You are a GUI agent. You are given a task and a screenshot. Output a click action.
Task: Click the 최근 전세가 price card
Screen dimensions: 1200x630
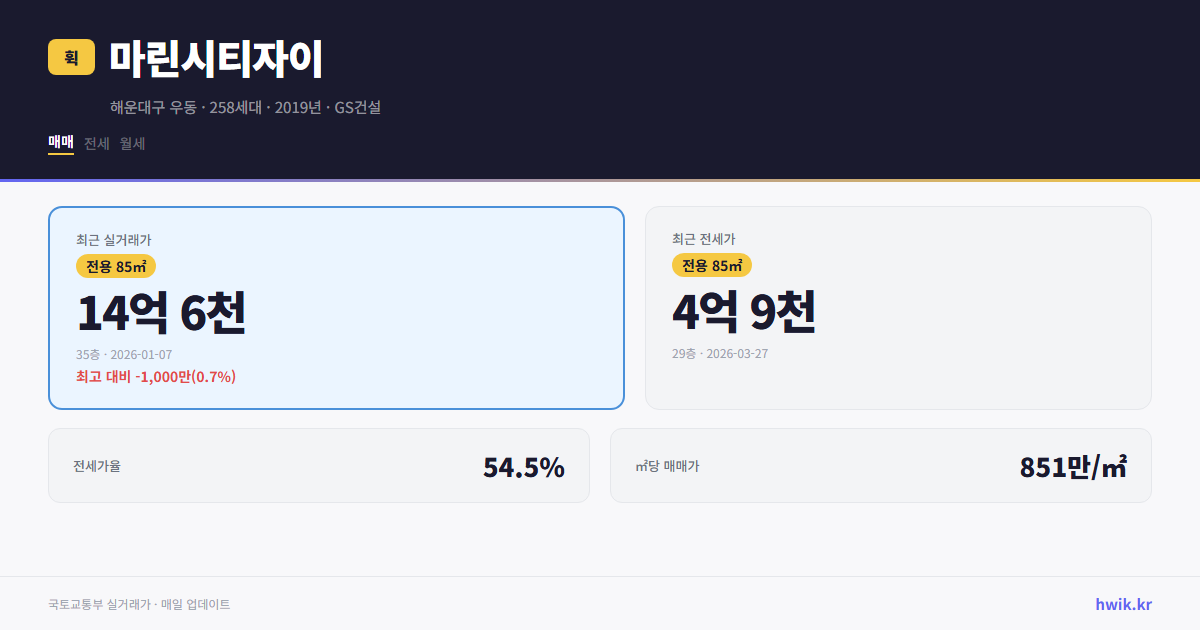click(x=898, y=307)
